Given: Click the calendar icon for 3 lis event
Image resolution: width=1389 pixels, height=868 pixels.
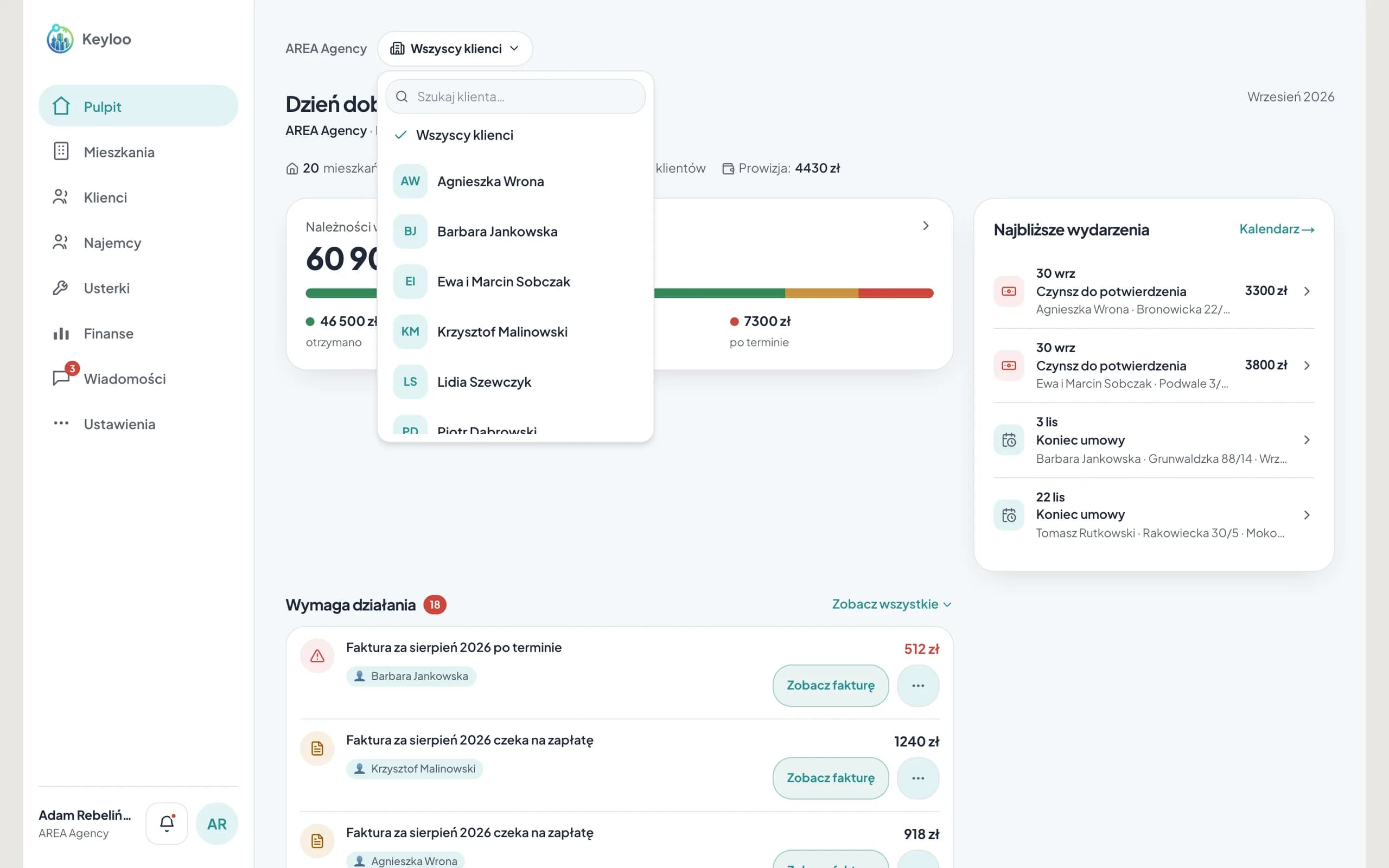Looking at the screenshot, I should [1009, 440].
